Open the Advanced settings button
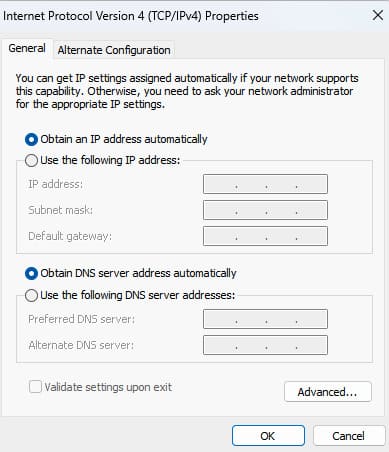 click(x=328, y=392)
